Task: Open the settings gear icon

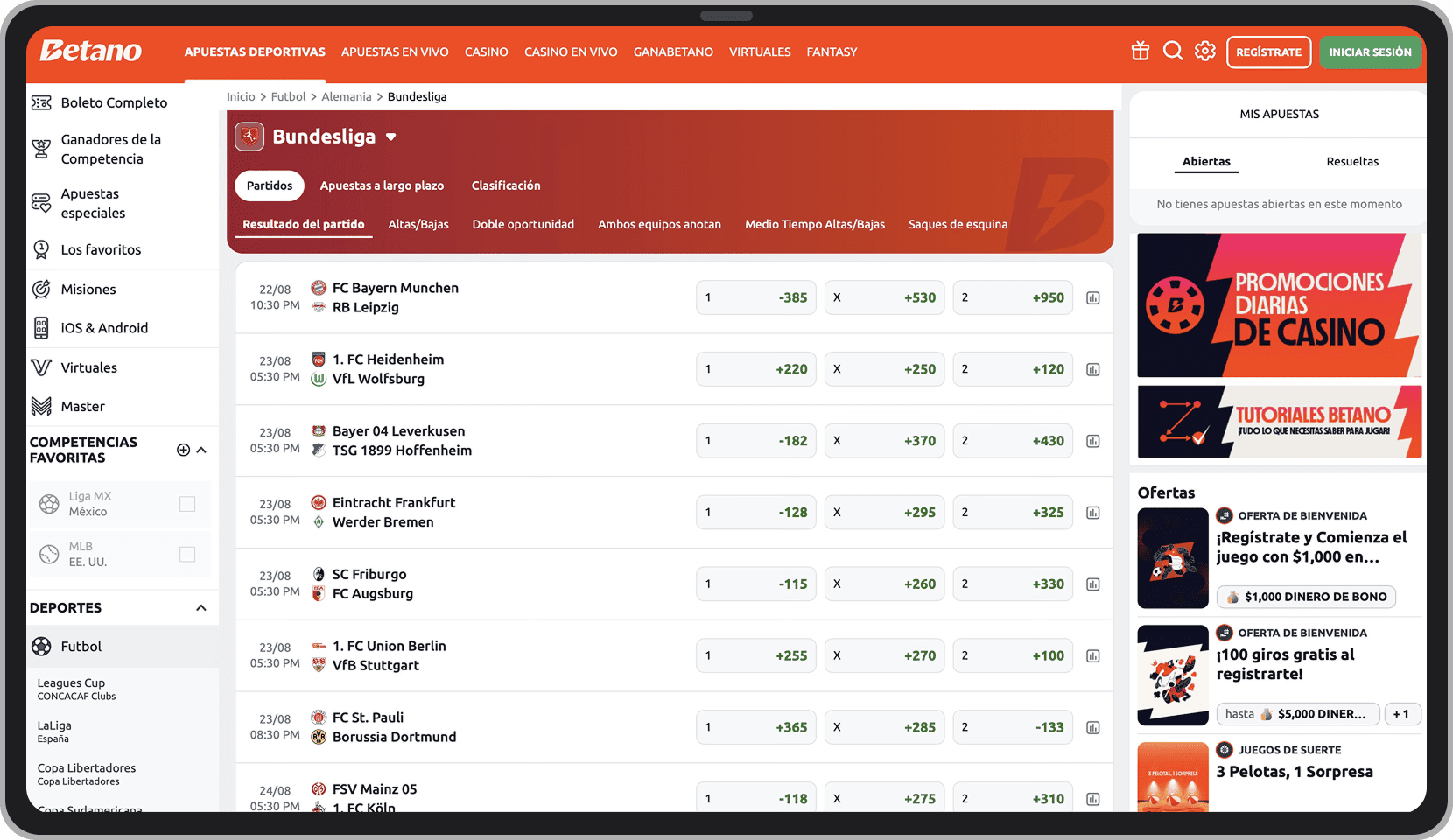Action: point(1205,51)
